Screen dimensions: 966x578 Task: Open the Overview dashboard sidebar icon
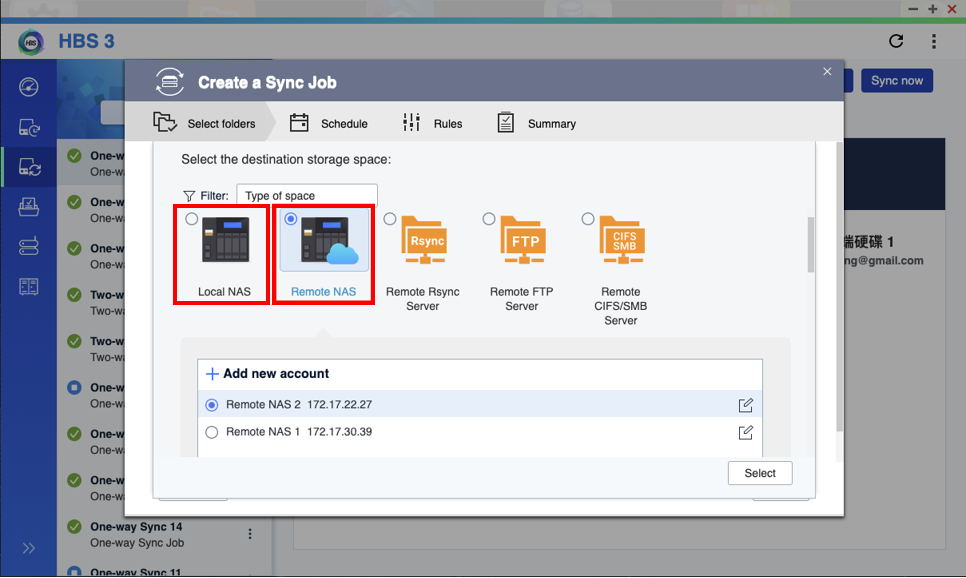tap(28, 87)
